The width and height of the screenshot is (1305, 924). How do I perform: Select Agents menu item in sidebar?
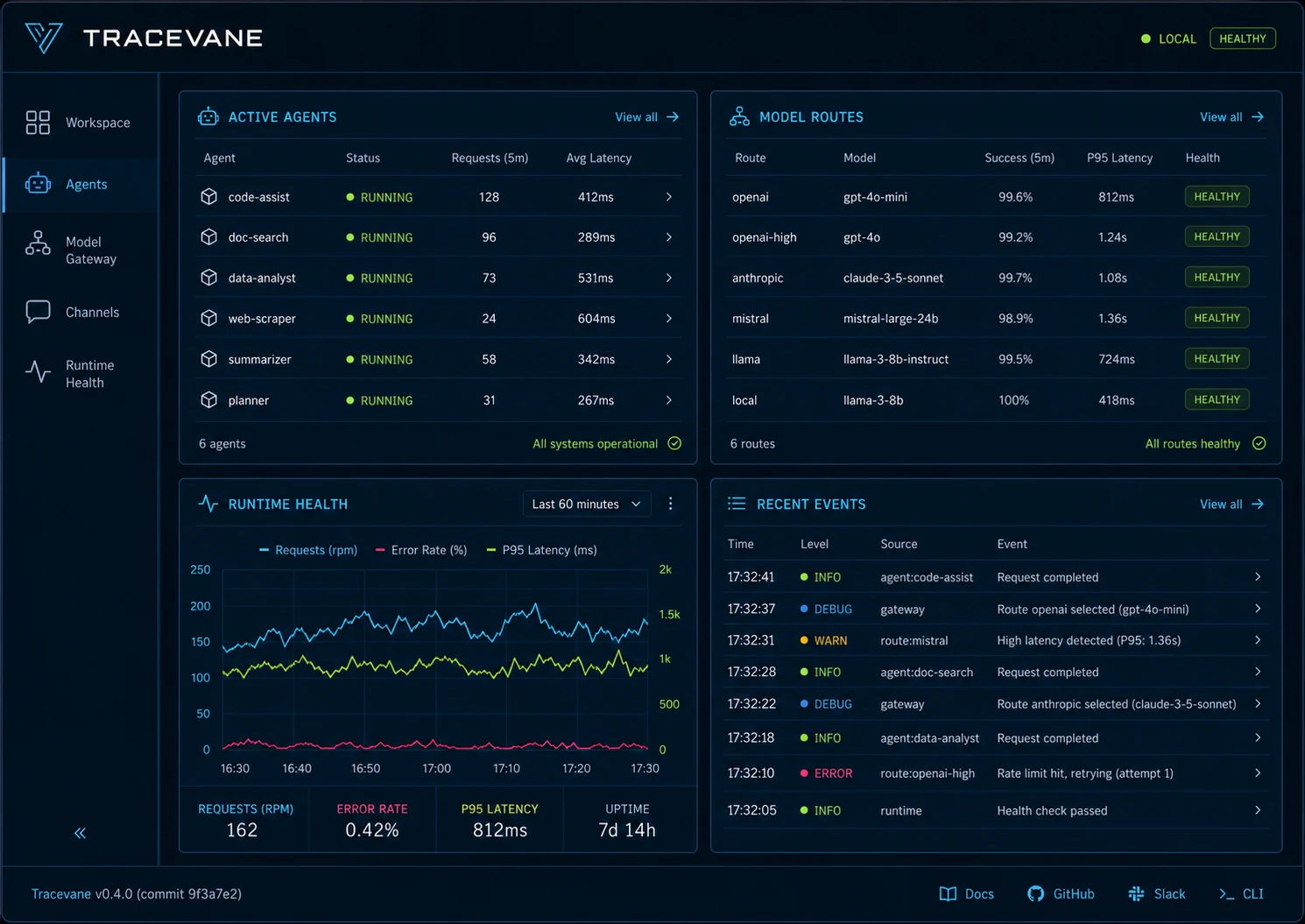(80, 184)
